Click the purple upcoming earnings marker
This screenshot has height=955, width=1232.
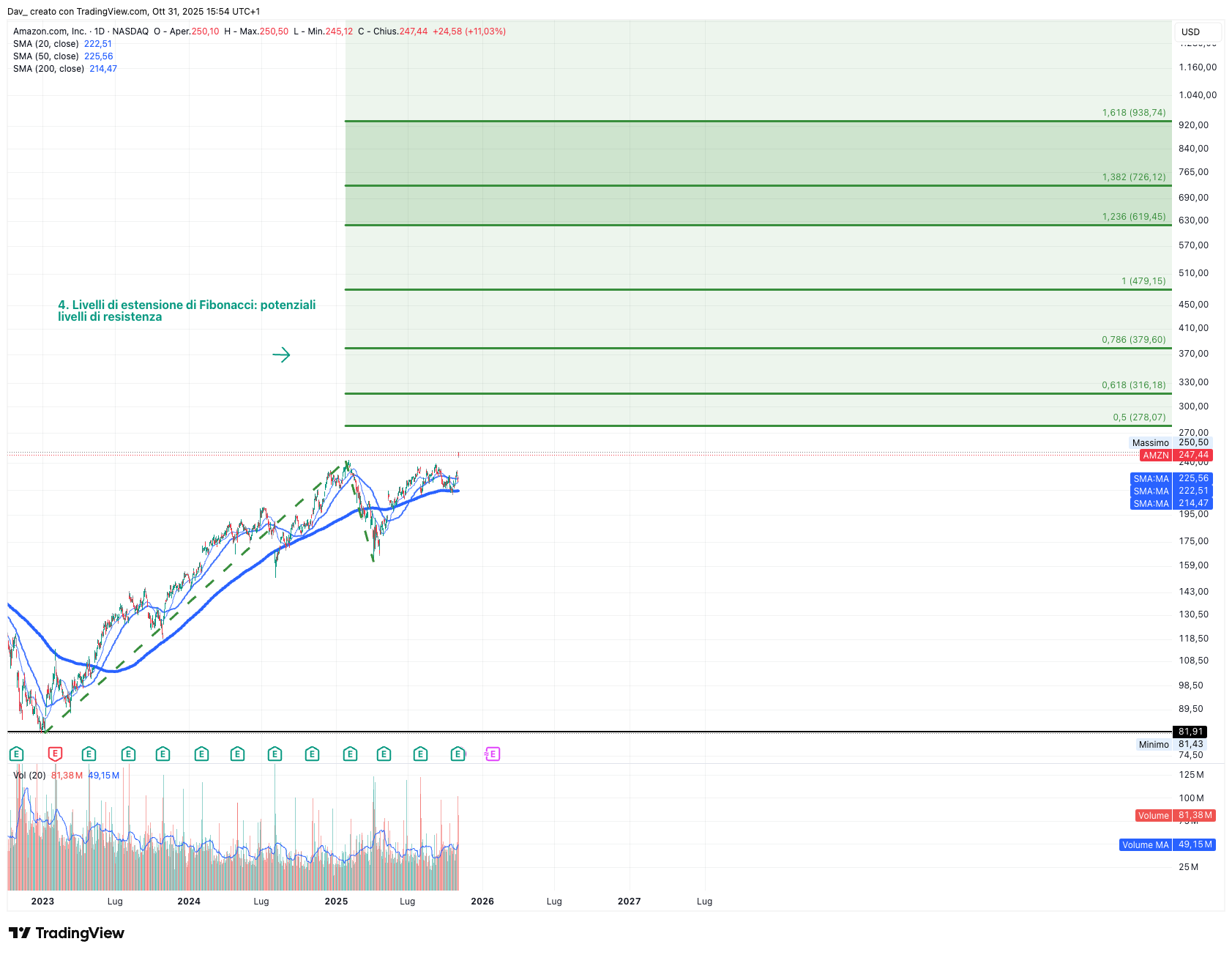(x=493, y=754)
